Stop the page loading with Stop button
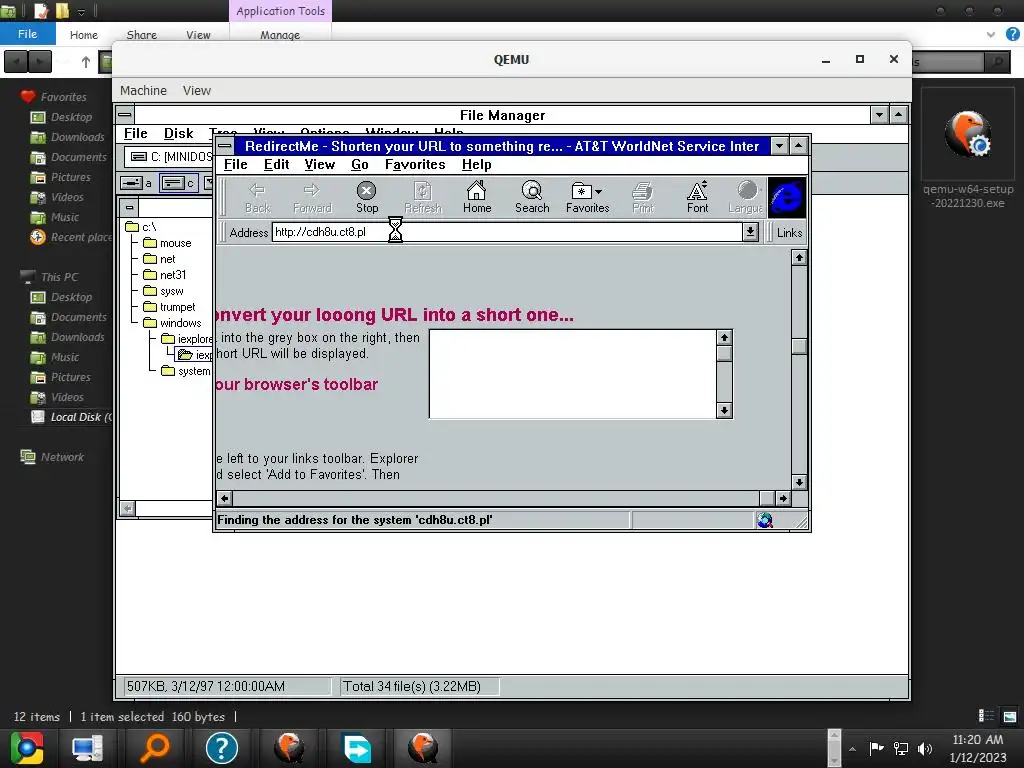This screenshot has width=1024, height=768. click(x=367, y=197)
